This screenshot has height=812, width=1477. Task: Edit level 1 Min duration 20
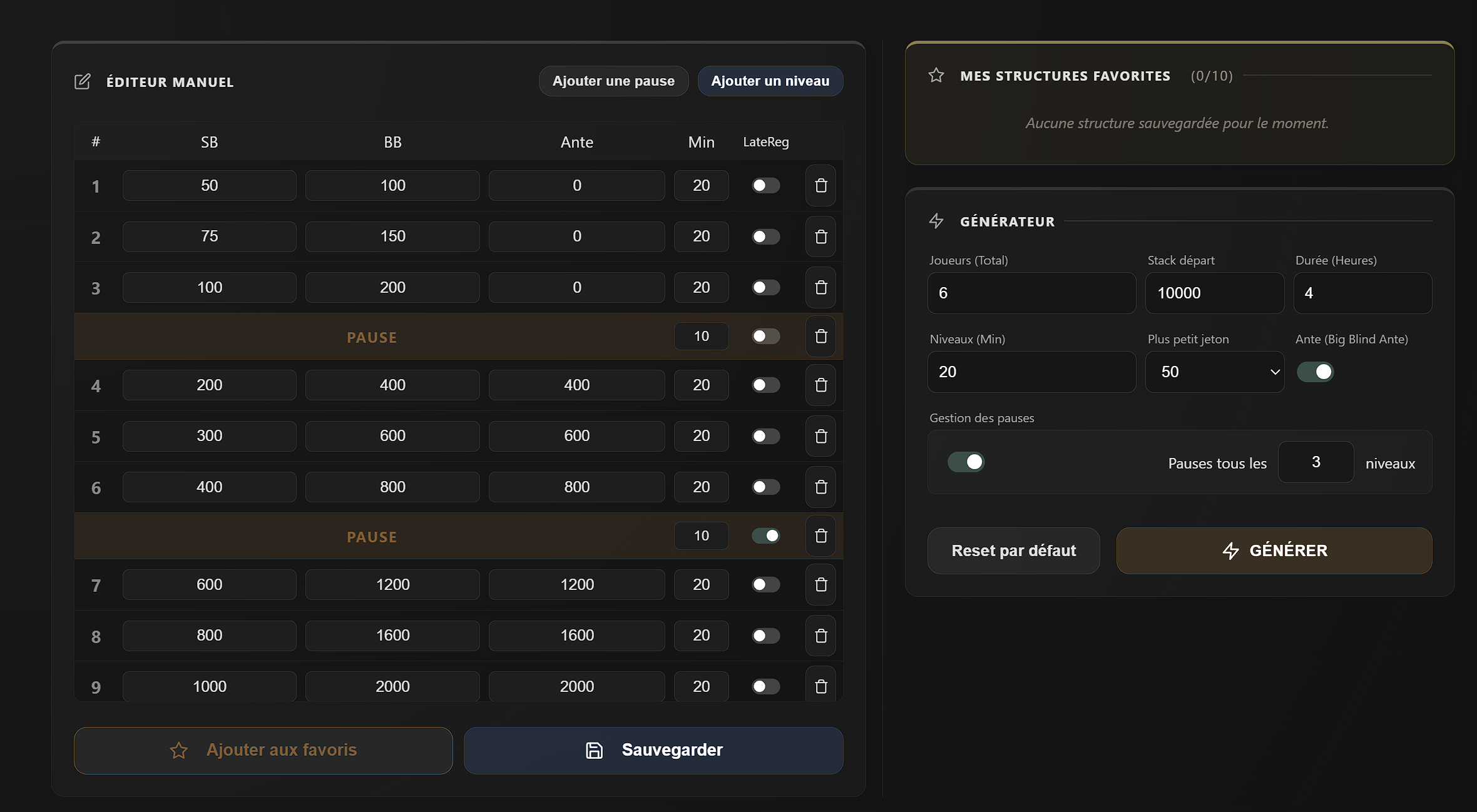click(x=701, y=185)
